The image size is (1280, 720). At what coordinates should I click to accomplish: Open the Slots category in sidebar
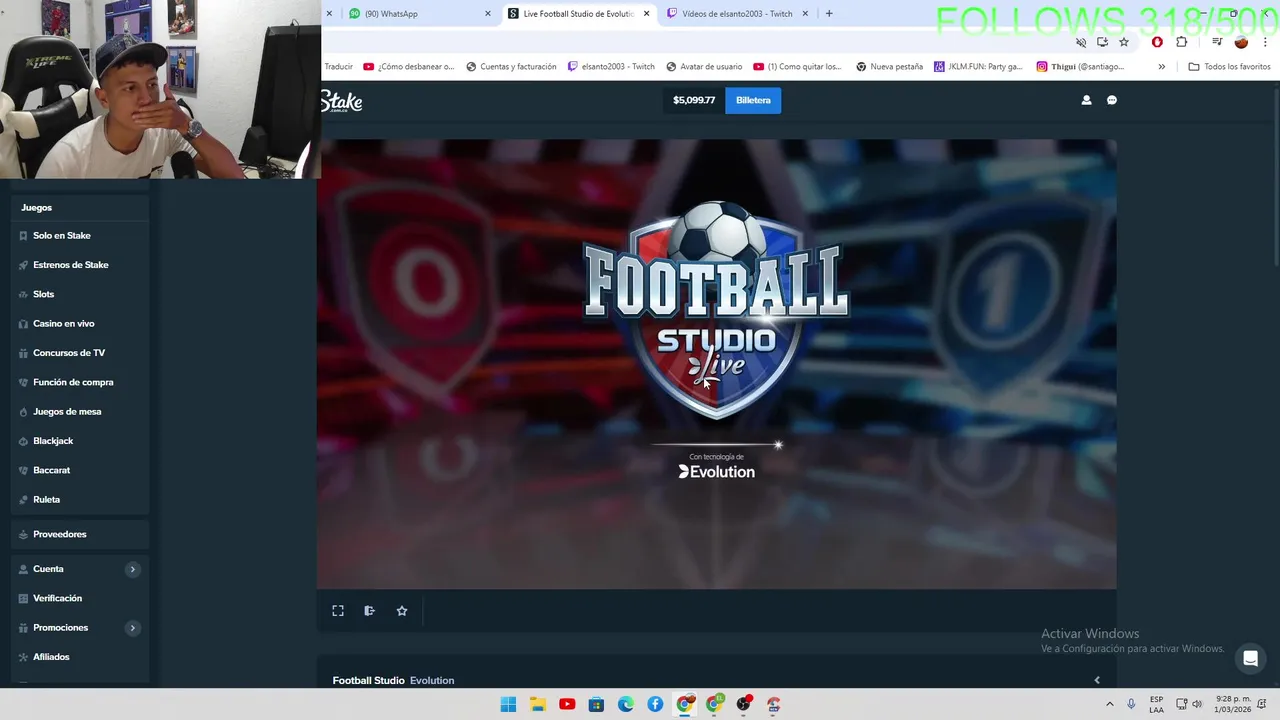[x=80, y=294]
